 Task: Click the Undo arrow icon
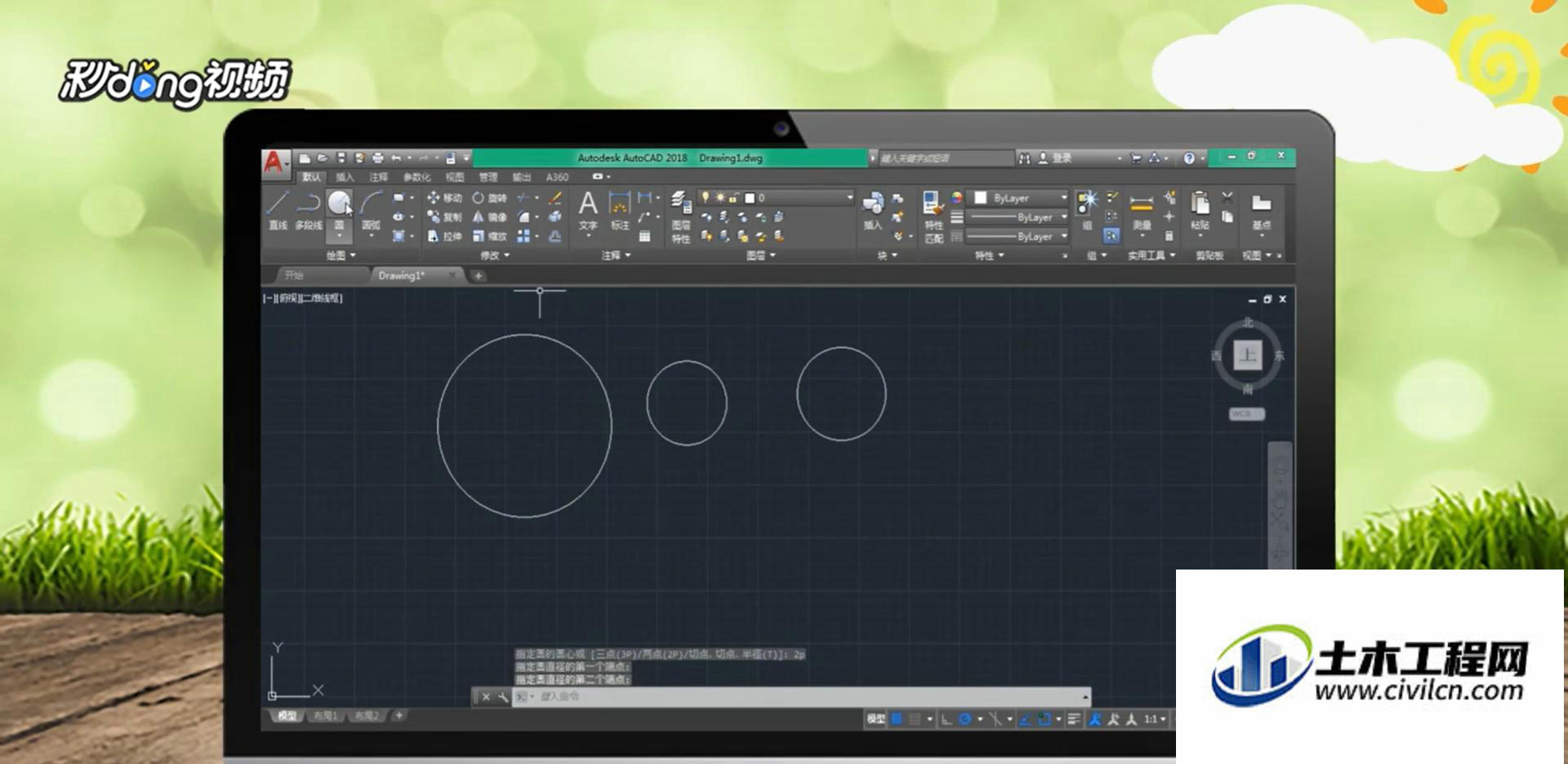[396, 158]
